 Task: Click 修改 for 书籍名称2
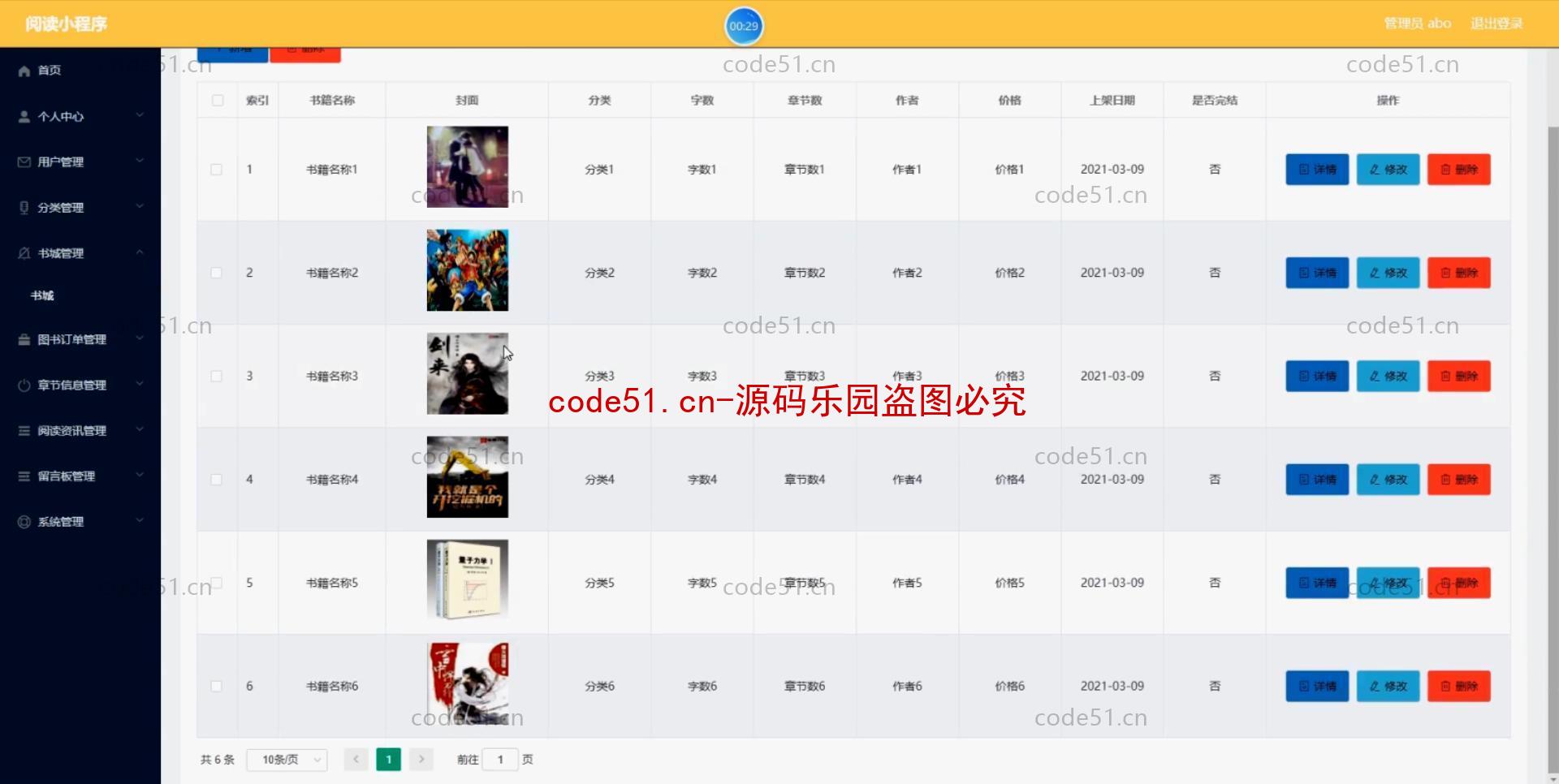[1388, 273]
